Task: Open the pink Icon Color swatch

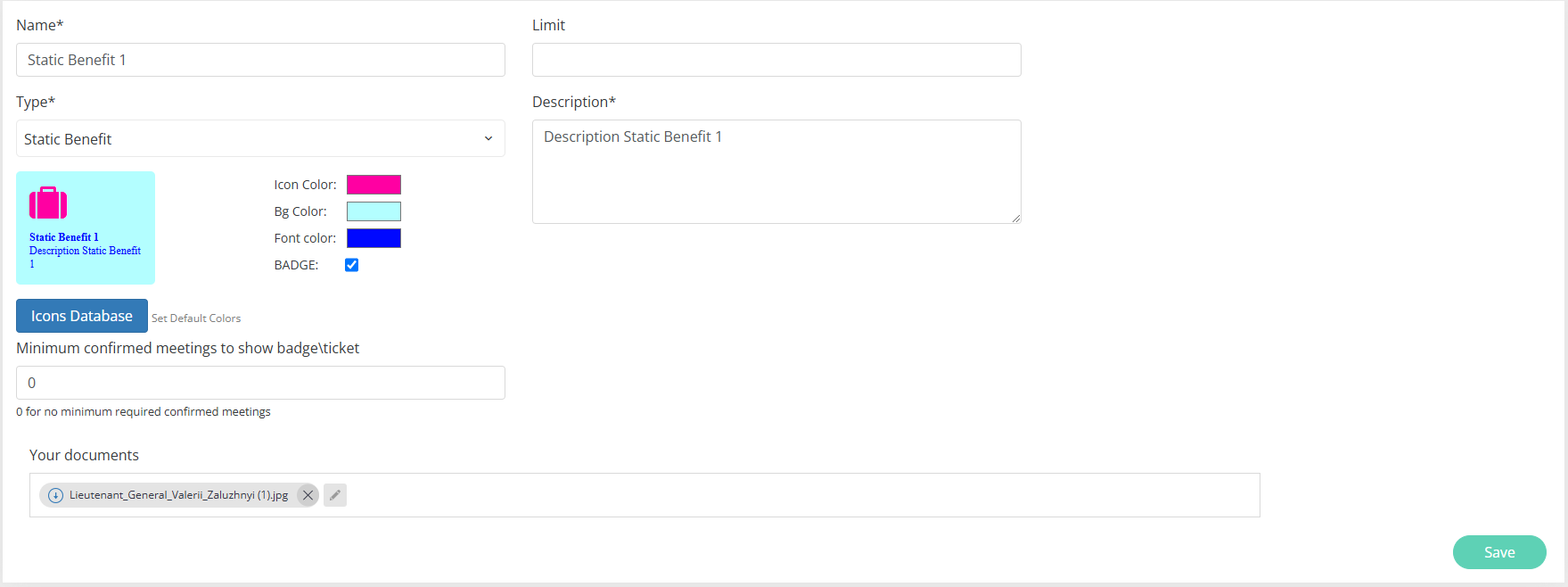Action: coord(374,185)
